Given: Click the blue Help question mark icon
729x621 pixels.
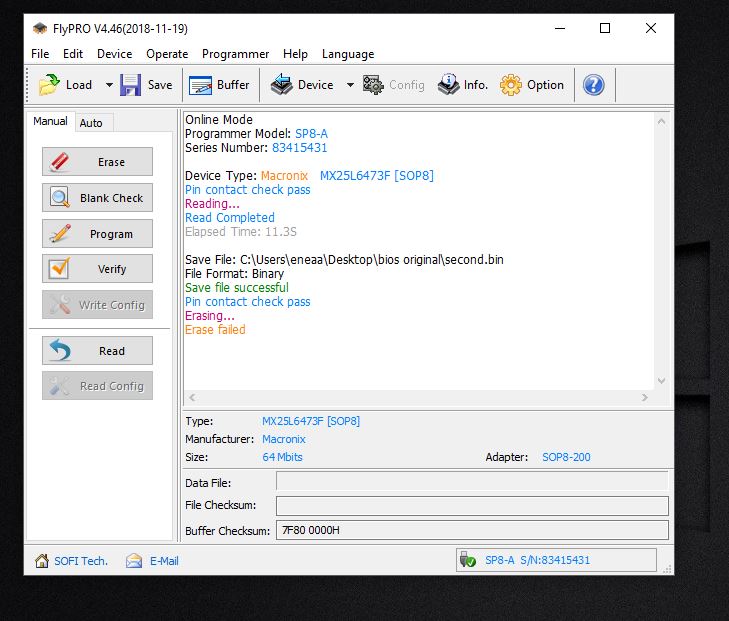Looking at the screenshot, I should pos(594,85).
